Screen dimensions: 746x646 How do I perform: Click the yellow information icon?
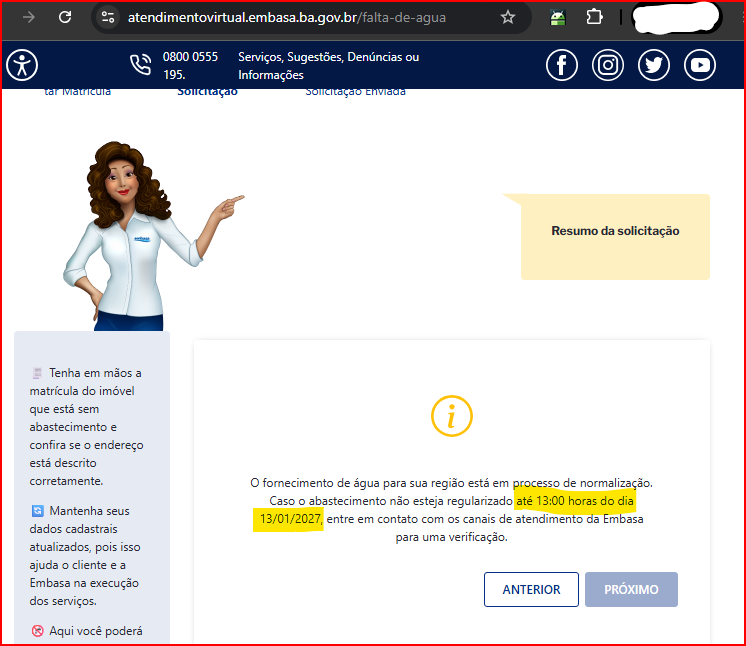pyautogui.click(x=452, y=416)
